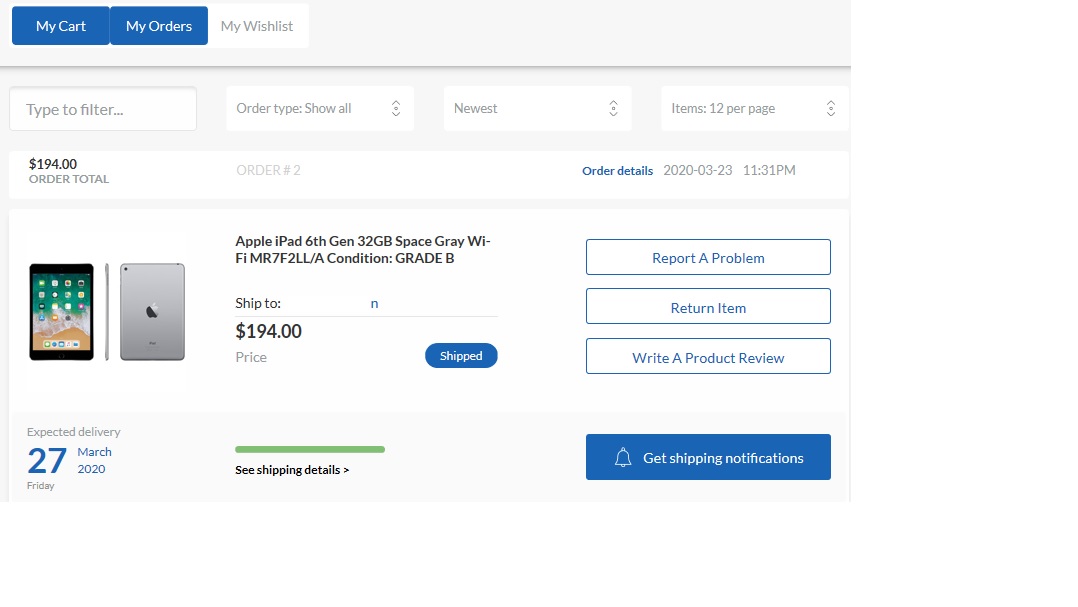The width and height of the screenshot is (1078, 607).
Task: Open the My Wishlist tab
Action: pos(257,26)
